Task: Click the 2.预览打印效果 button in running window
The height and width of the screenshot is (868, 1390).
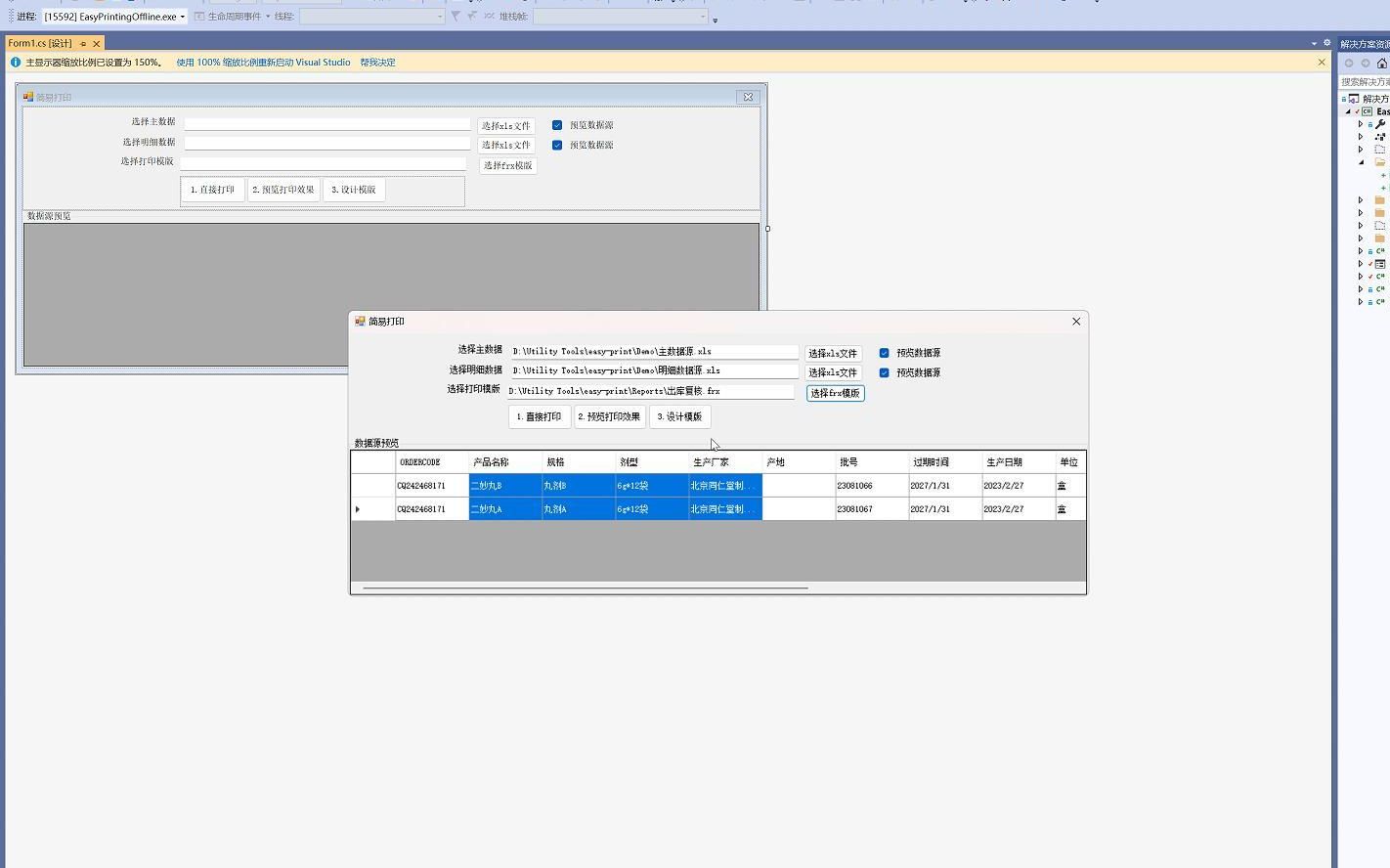Action: click(x=609, y=417)
